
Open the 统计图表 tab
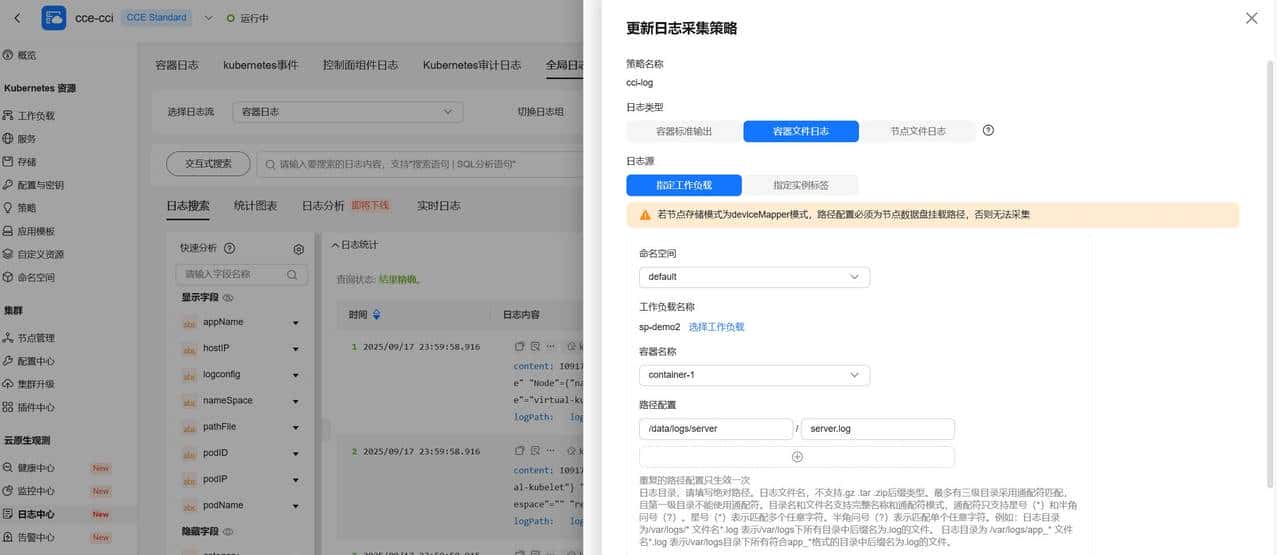(x=255, y=206)
